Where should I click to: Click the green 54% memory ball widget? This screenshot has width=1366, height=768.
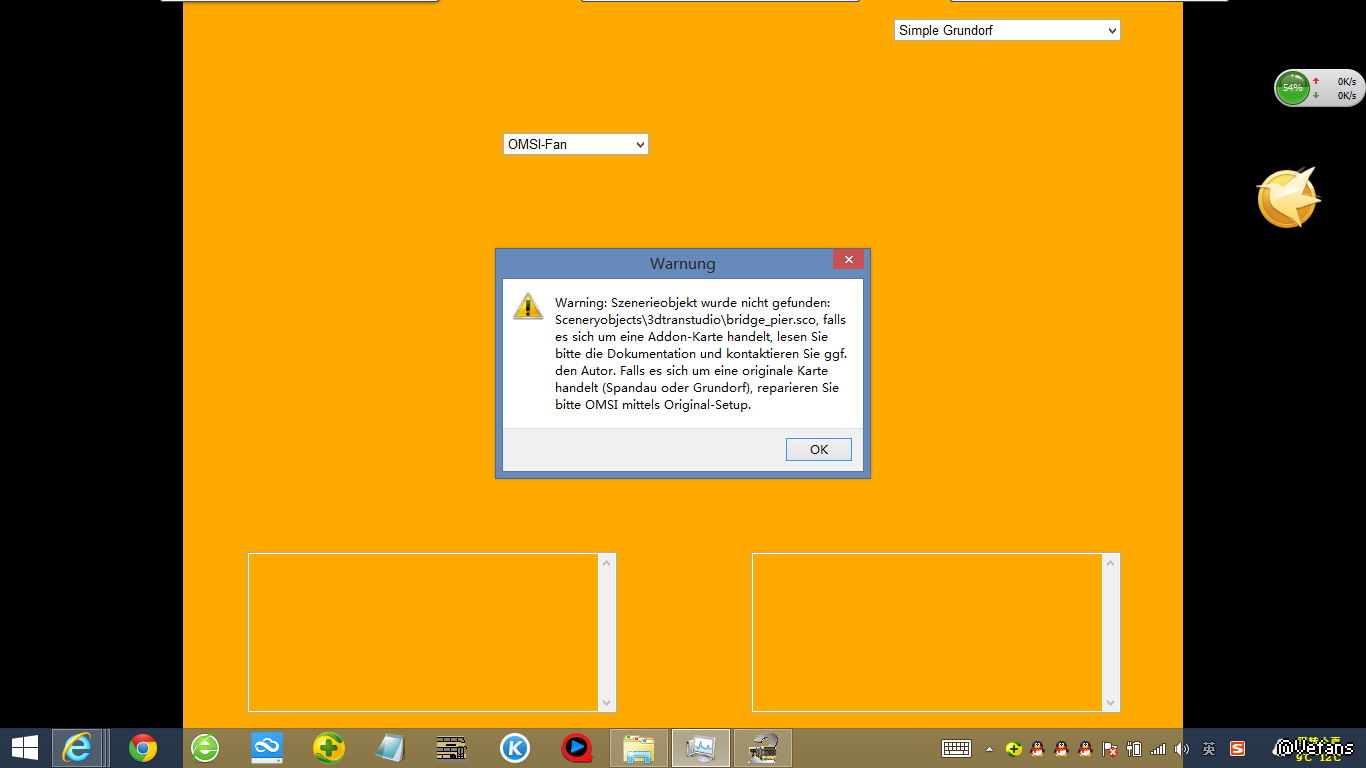pyautogui.click(x=1293, y=88)
